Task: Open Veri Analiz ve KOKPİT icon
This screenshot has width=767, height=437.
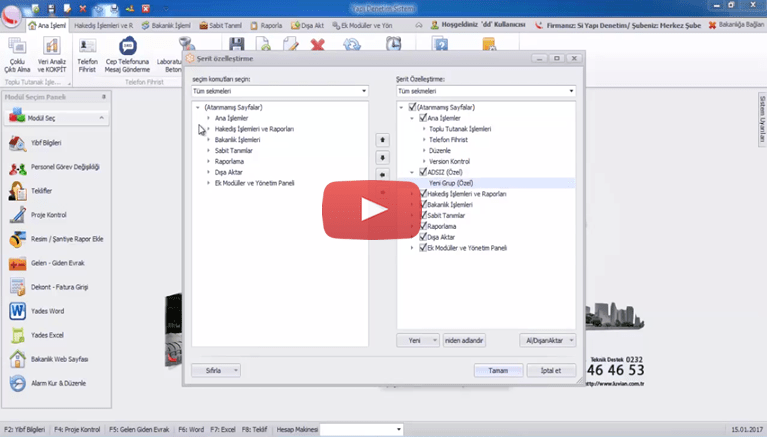Action: click(51, 48)
